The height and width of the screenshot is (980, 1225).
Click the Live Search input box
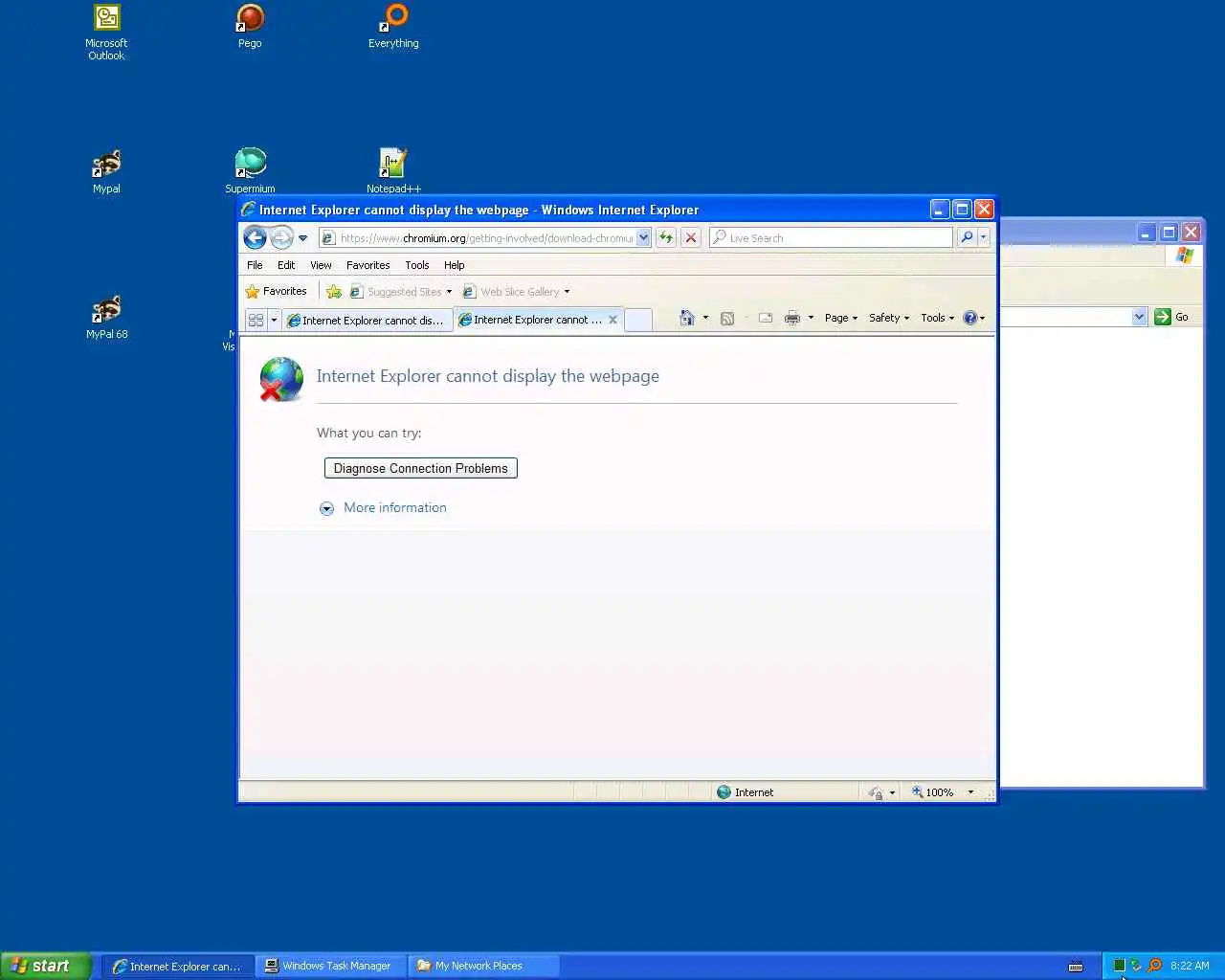[831, 237]
